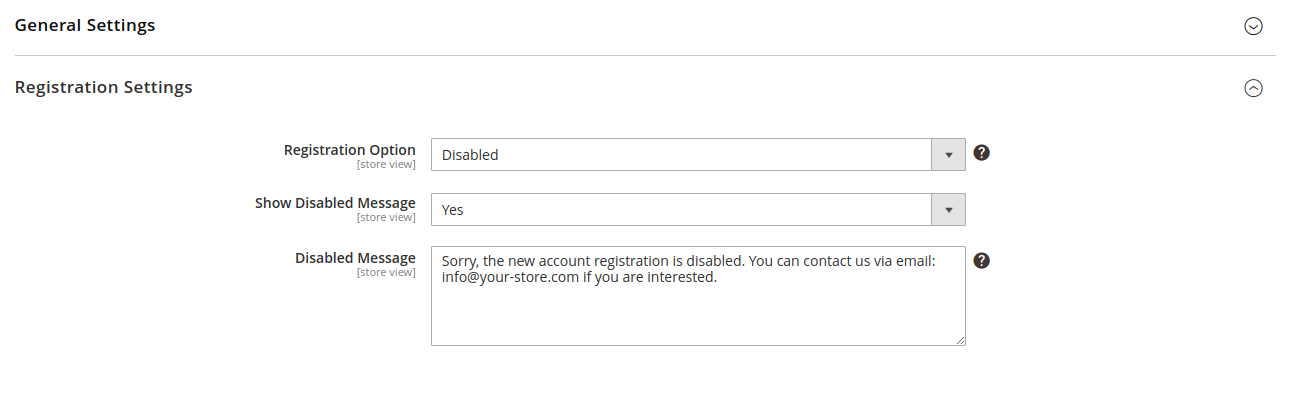The width and height of the screenshot is (1291, 404).
Task: Expand the General Settings section chevron
Action: point(1253,26)
